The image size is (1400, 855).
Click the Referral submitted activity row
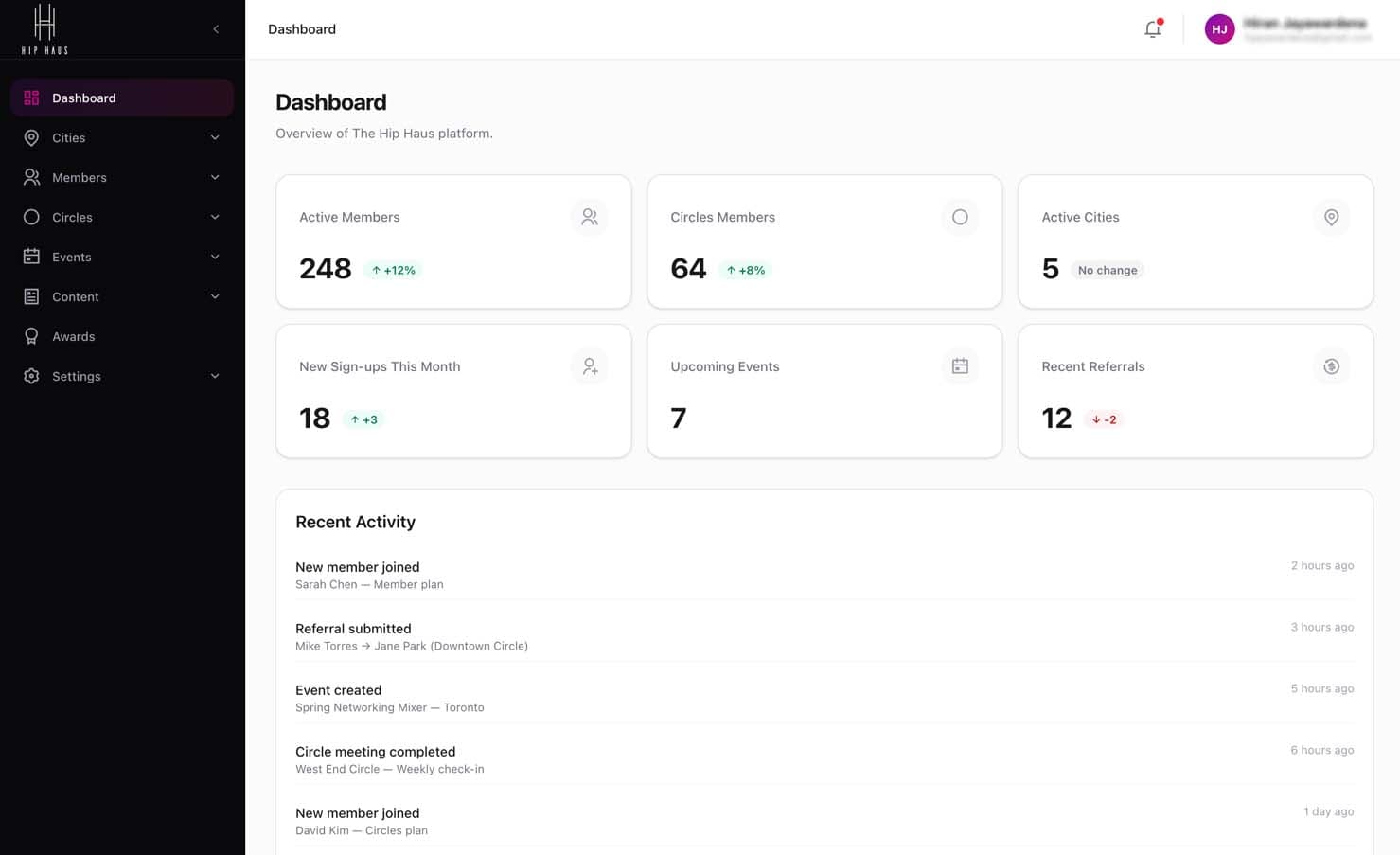point(824,636)
